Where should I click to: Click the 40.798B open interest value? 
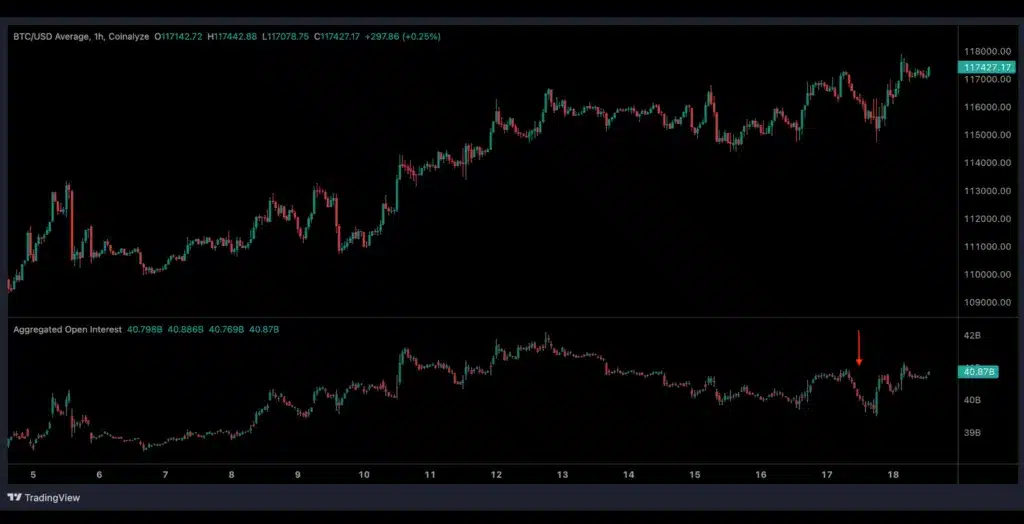(x=144, y=330)
